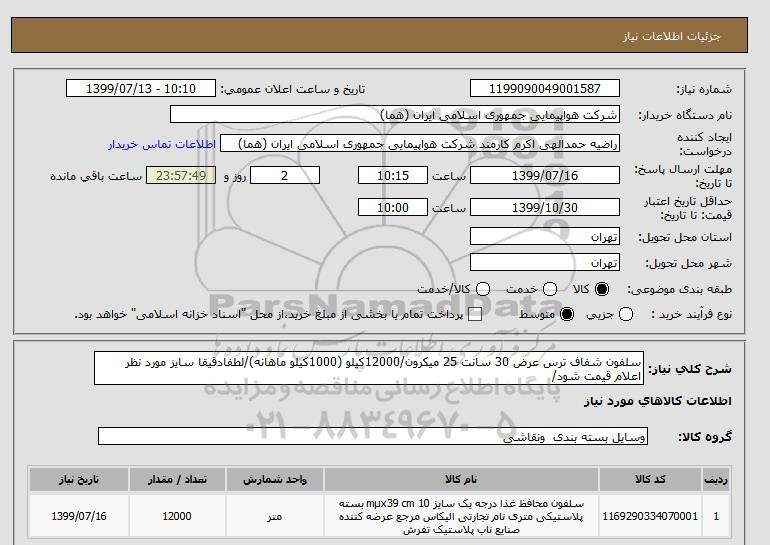Click the تاریخ نیاز column header
The height and width of the screenshot is (545, 770).
79,480
